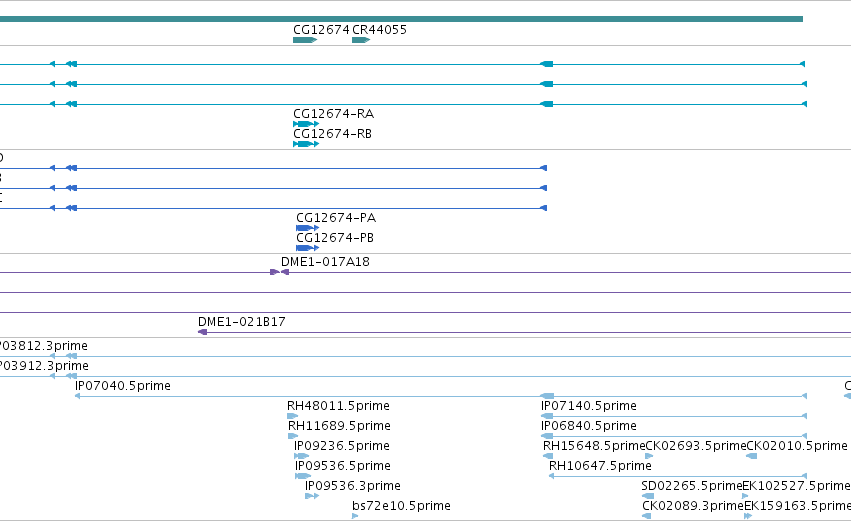Open the CG12674-PB label
The image size is (851, 521).
pyautogui.click(x=335, y=238)
